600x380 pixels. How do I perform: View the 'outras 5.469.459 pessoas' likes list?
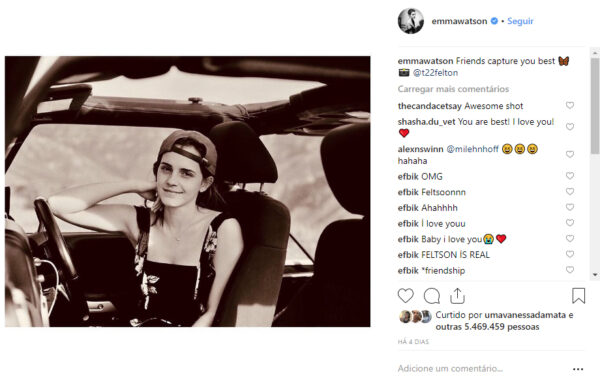coord(487,327)
